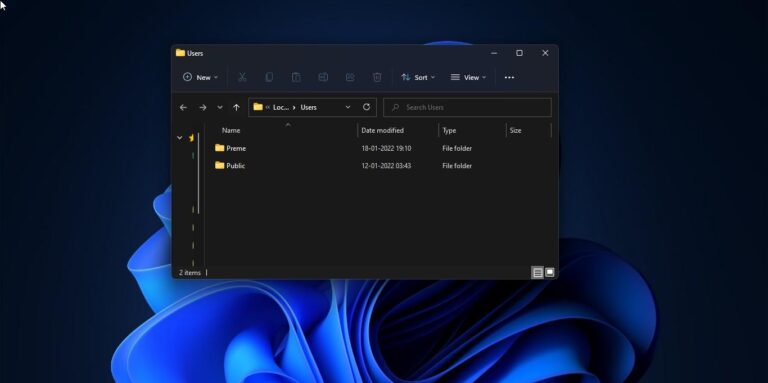This screenshot has width=768, height=383.
Task: Refresh the Users folder view
Action: click(x=366, y=107)
